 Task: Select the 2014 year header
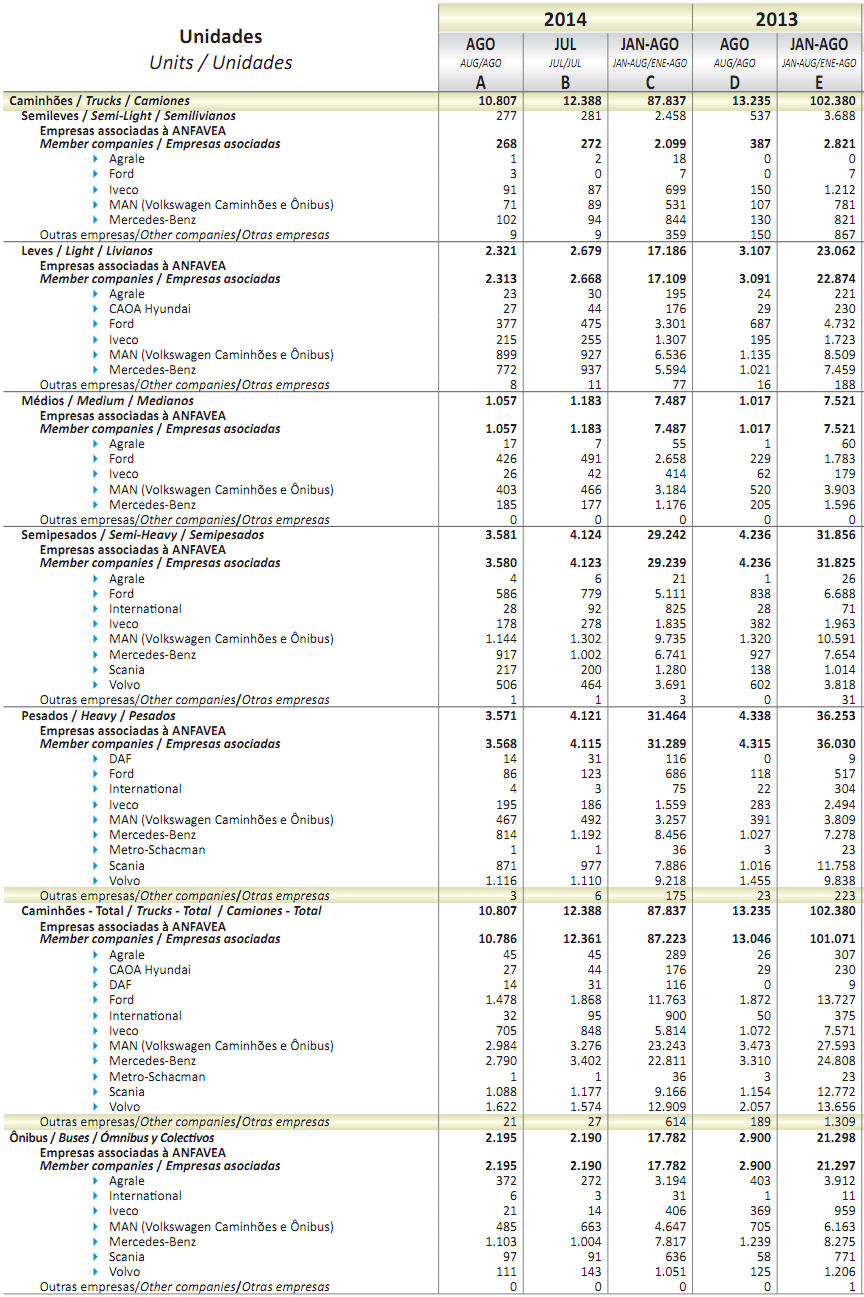coord(565,18)
